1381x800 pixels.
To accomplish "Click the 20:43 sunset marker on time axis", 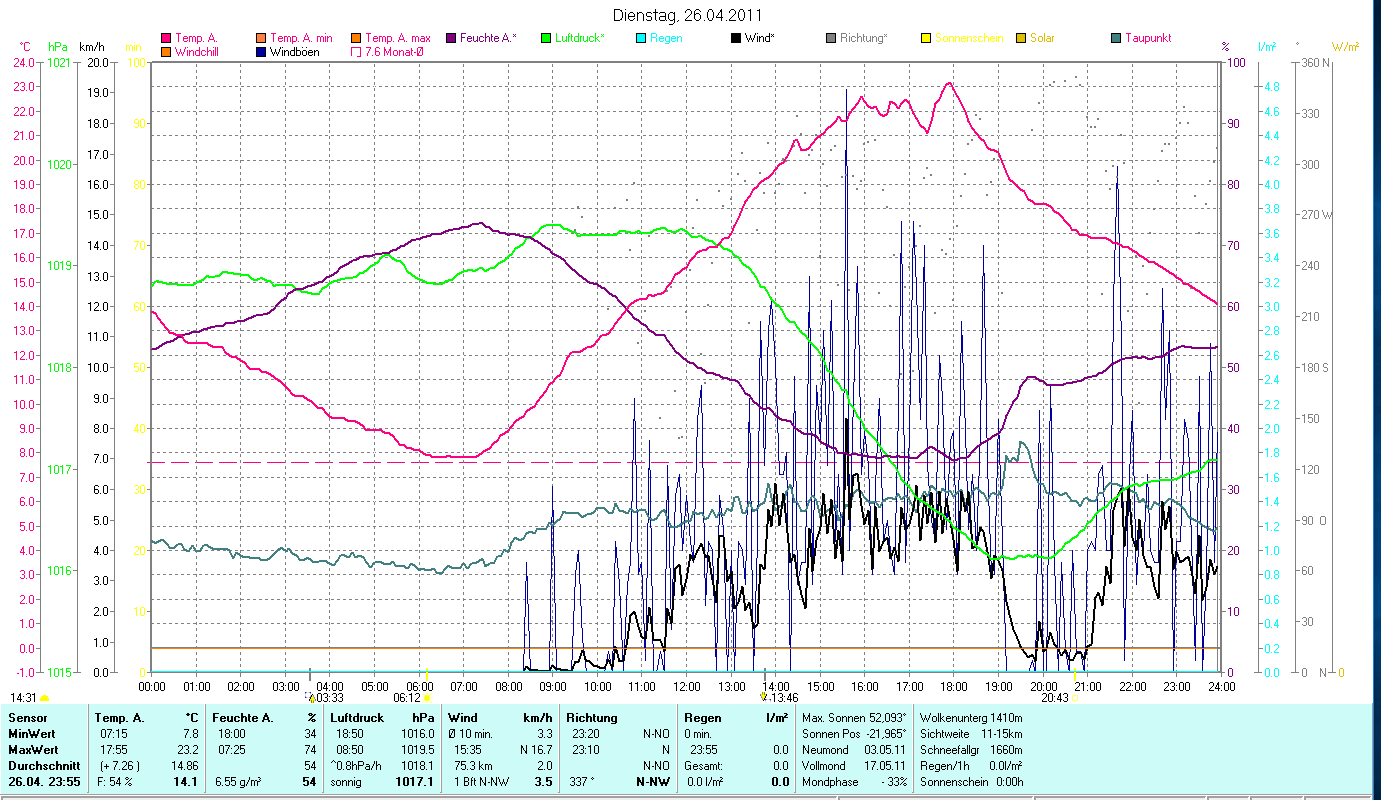I will (1056, 698).
